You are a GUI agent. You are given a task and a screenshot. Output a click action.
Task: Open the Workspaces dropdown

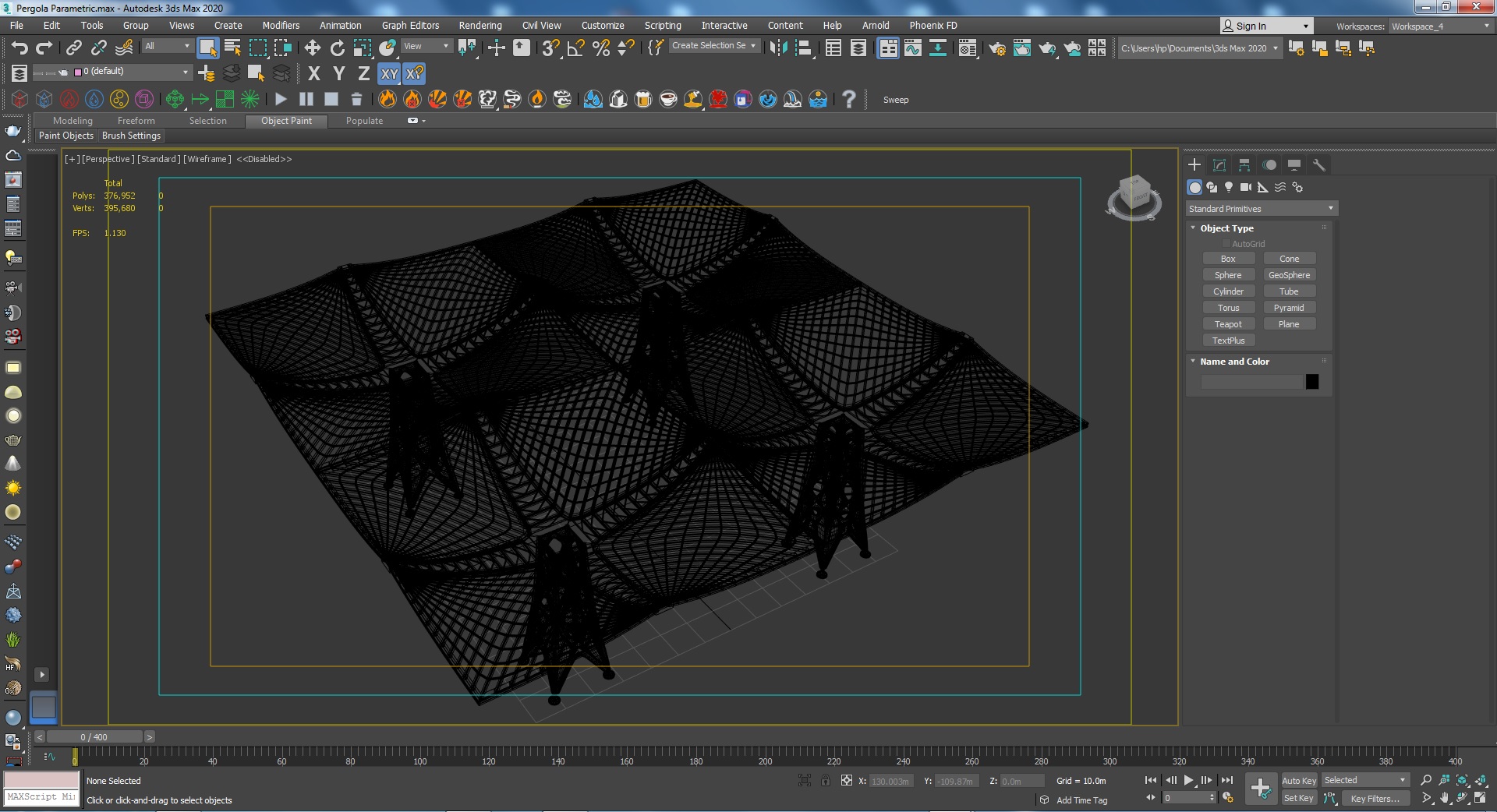(x=1440, y=26)
